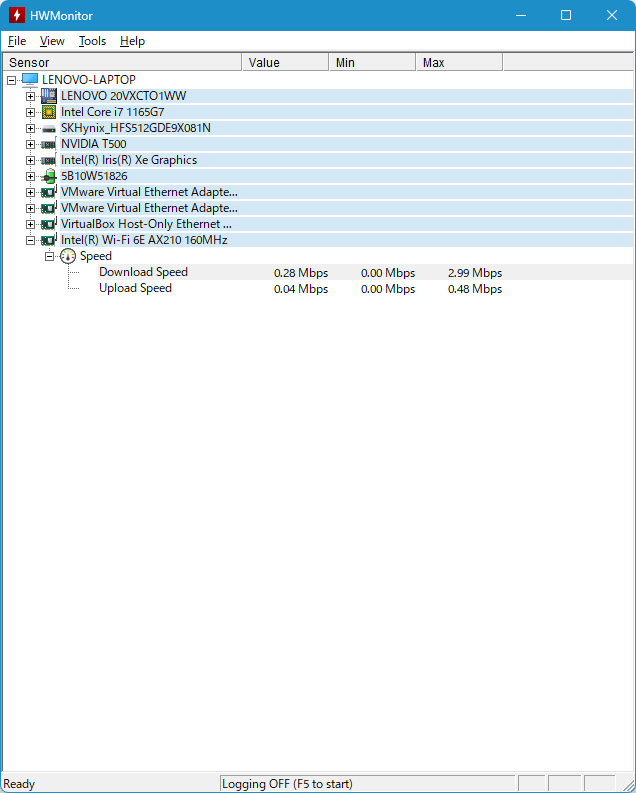
Task: Select the Download Speed row
Action: (x=143, y=272)
